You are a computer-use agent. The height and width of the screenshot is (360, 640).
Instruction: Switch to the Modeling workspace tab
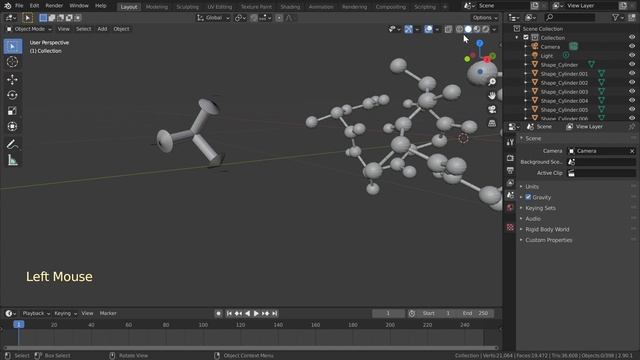coord(157,7)
